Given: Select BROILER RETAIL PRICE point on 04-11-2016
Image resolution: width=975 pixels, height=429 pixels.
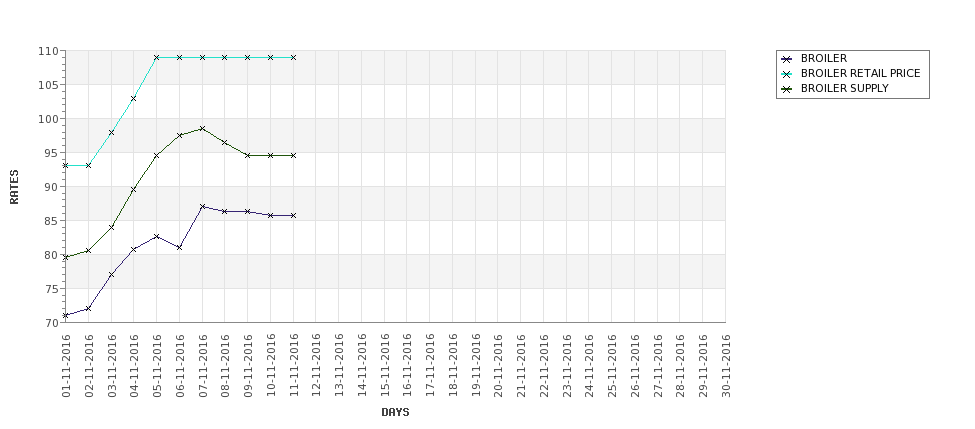Looking at the screenshot, I should 134,98.
